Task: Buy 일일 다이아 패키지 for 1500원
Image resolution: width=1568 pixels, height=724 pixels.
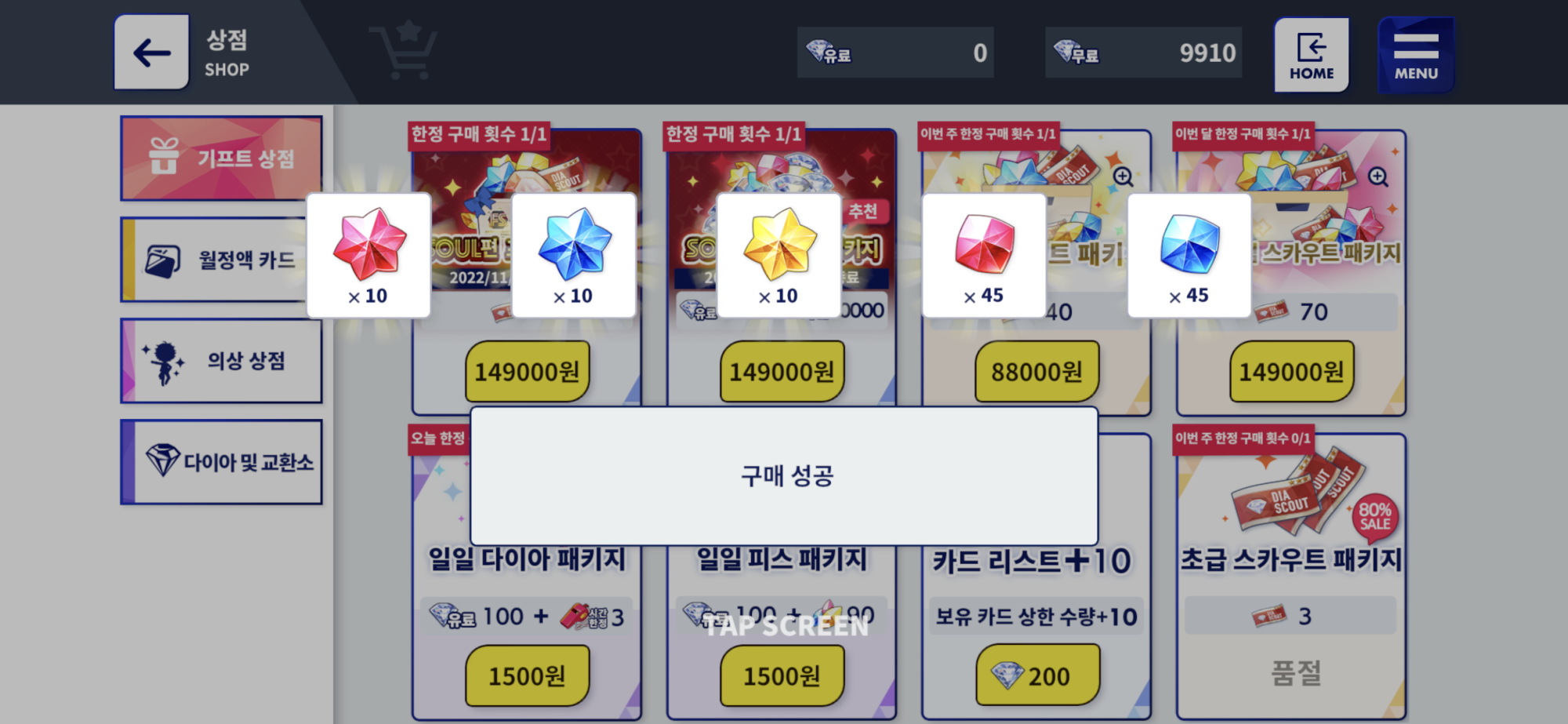Action: (527, 675)
